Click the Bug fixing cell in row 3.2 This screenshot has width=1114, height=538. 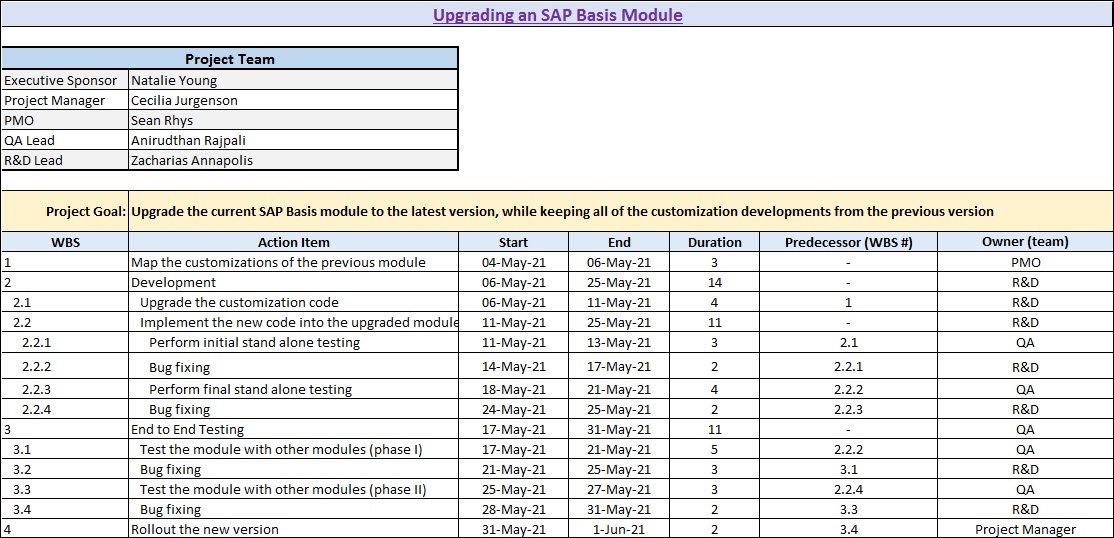point(293,469)
